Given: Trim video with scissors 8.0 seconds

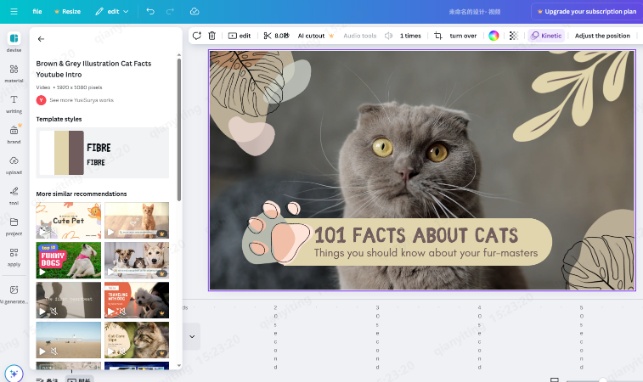Looking at the screenshot, I should point(276,36).
